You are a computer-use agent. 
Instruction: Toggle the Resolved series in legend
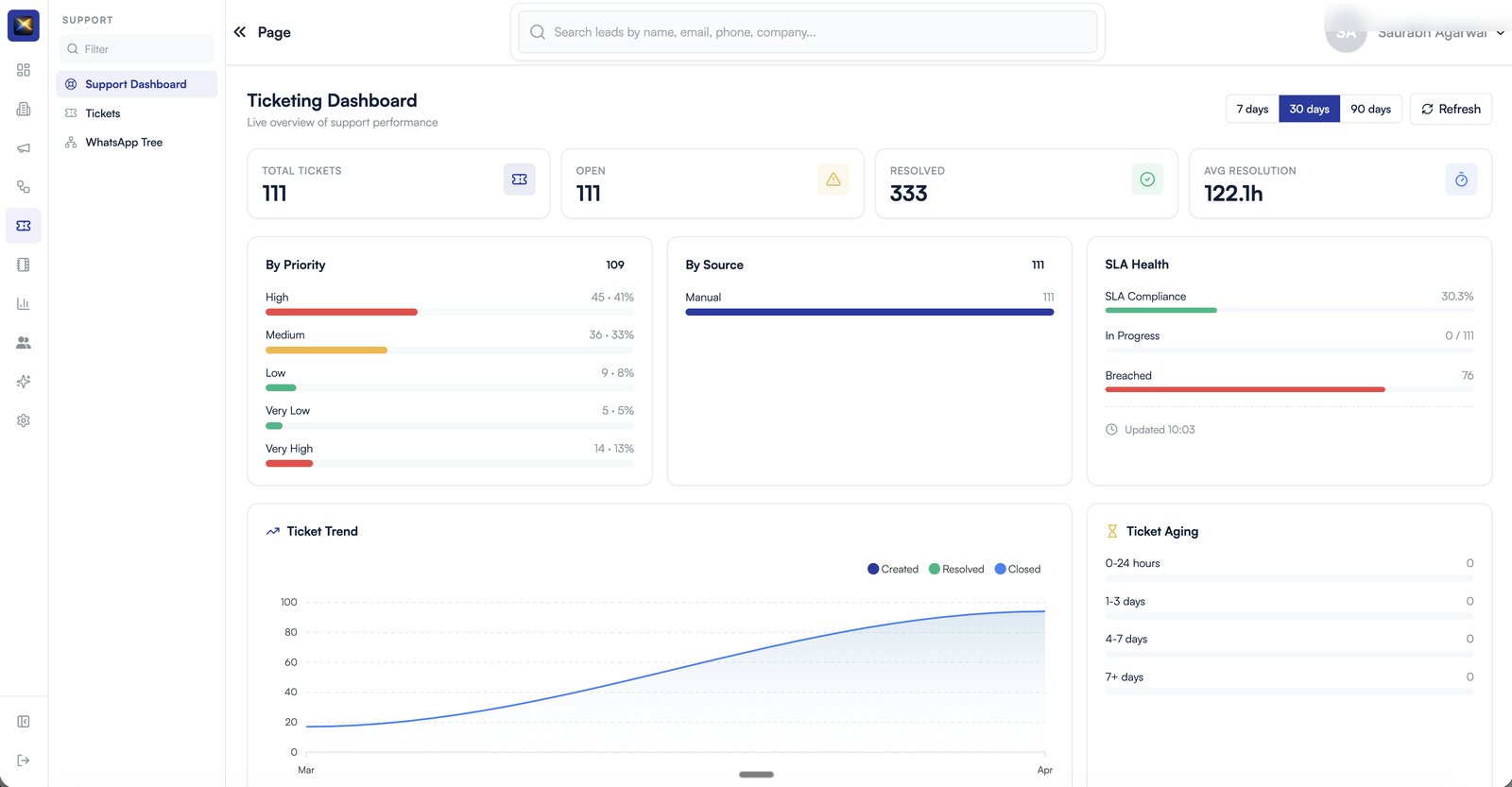click(x=956, y=570)
